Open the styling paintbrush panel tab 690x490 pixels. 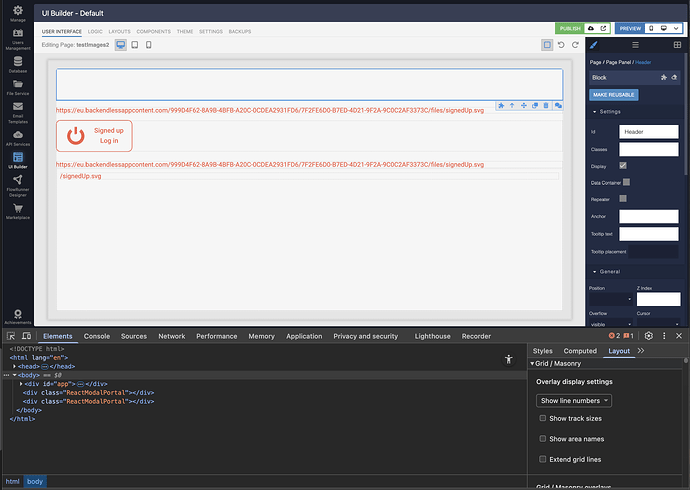(x=593, y=45)
